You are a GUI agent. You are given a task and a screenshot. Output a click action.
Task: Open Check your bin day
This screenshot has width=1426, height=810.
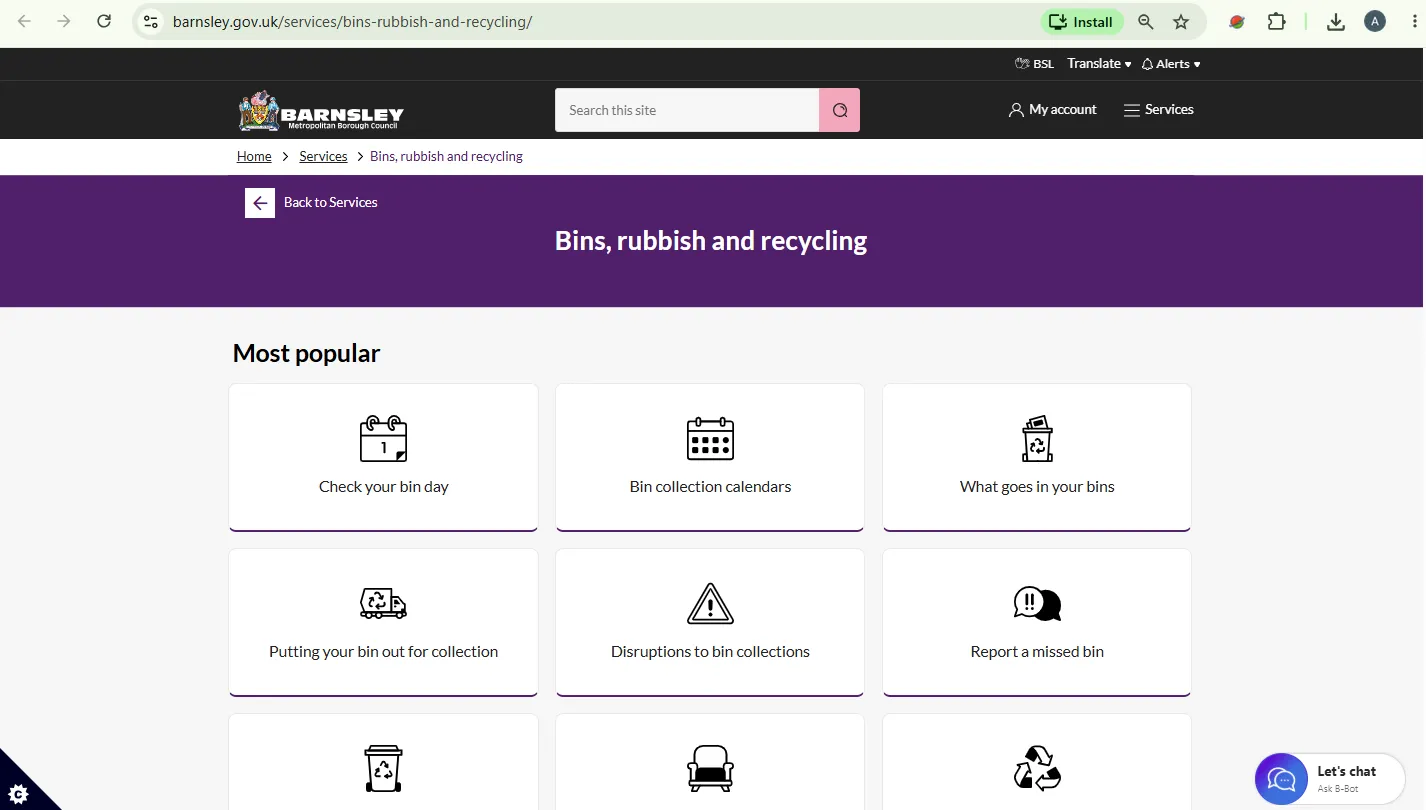(x=383, y=487)
